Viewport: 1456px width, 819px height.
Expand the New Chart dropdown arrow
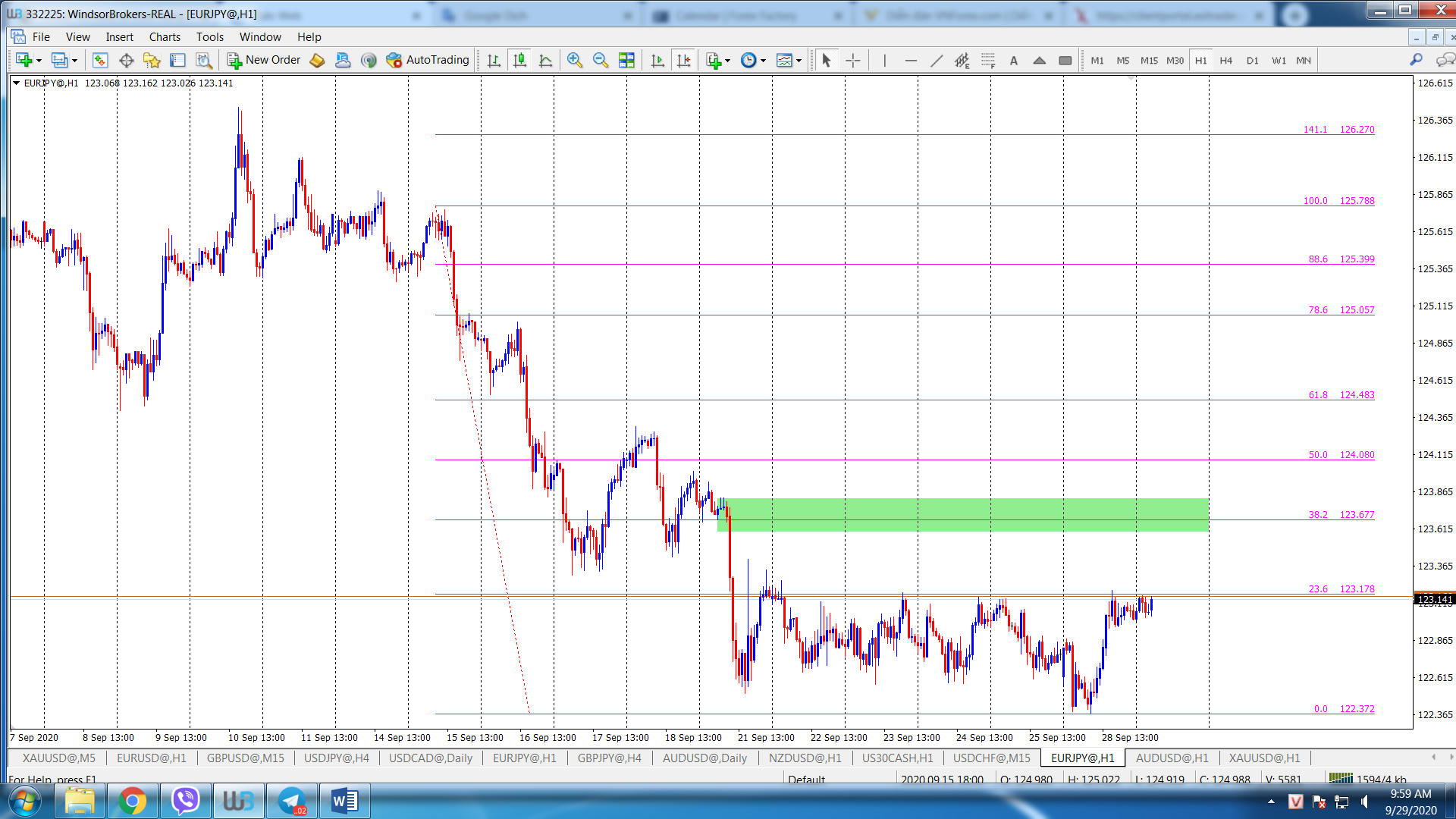pos(39,61)
